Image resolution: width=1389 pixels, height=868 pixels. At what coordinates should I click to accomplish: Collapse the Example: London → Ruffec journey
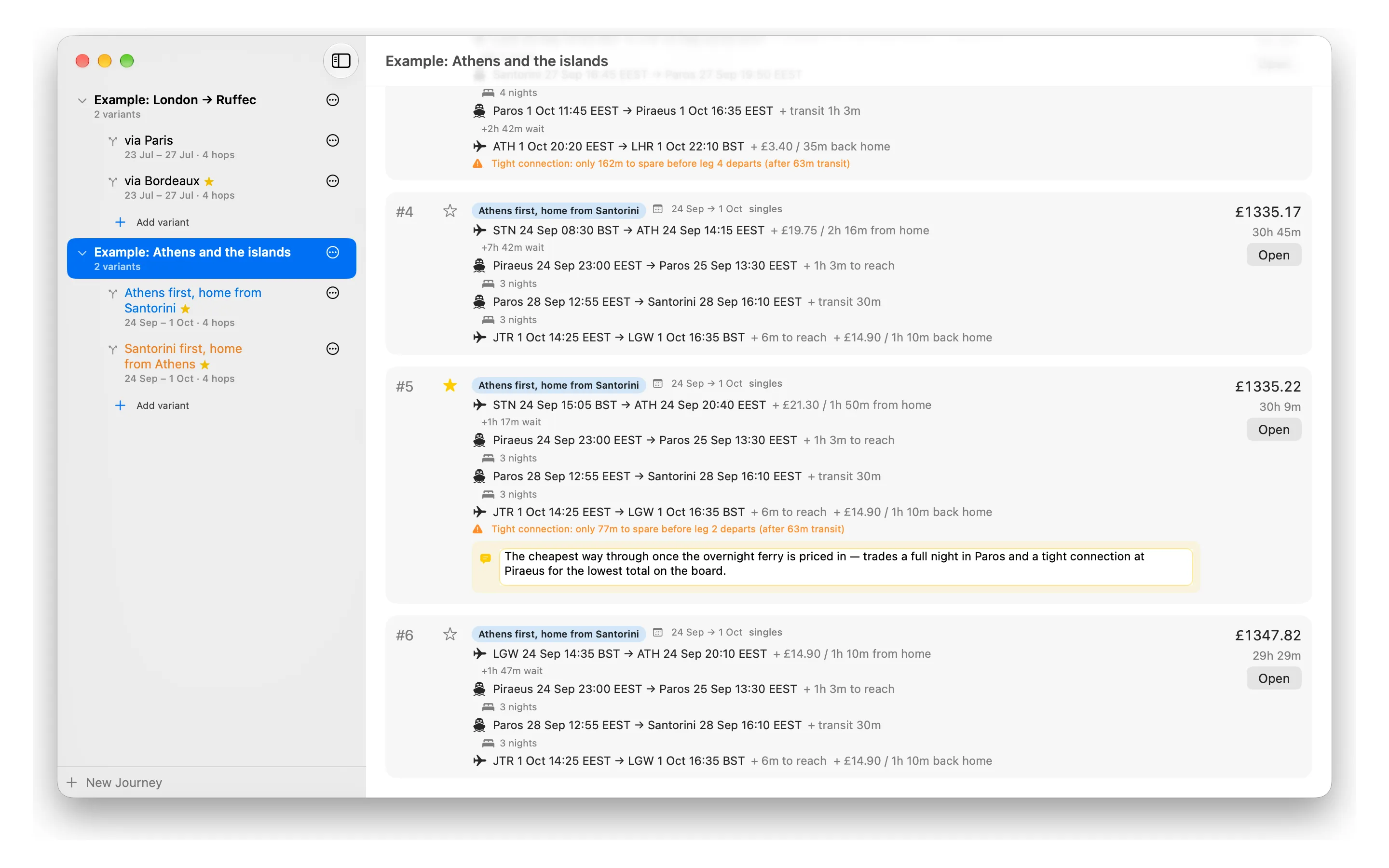pos(82,100)
